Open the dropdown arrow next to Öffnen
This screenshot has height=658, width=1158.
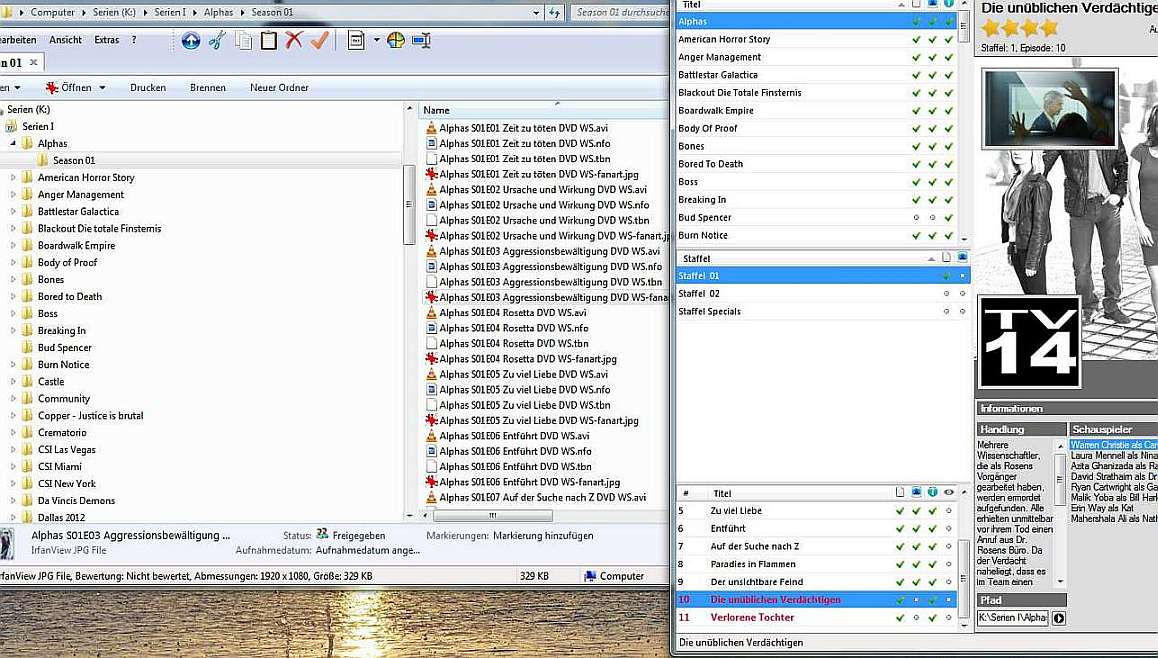click(102, 87)
